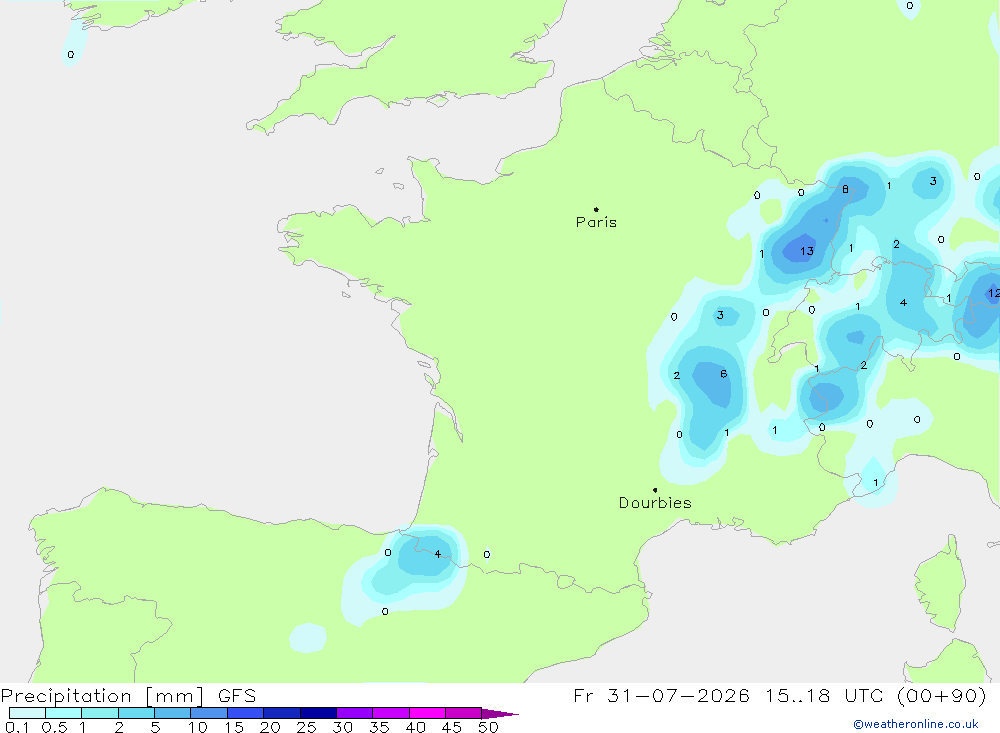The height and width of the screenshot is (733, 1000).
Task: Click the 13 mm precipitation value
Action: coord(807,251)
